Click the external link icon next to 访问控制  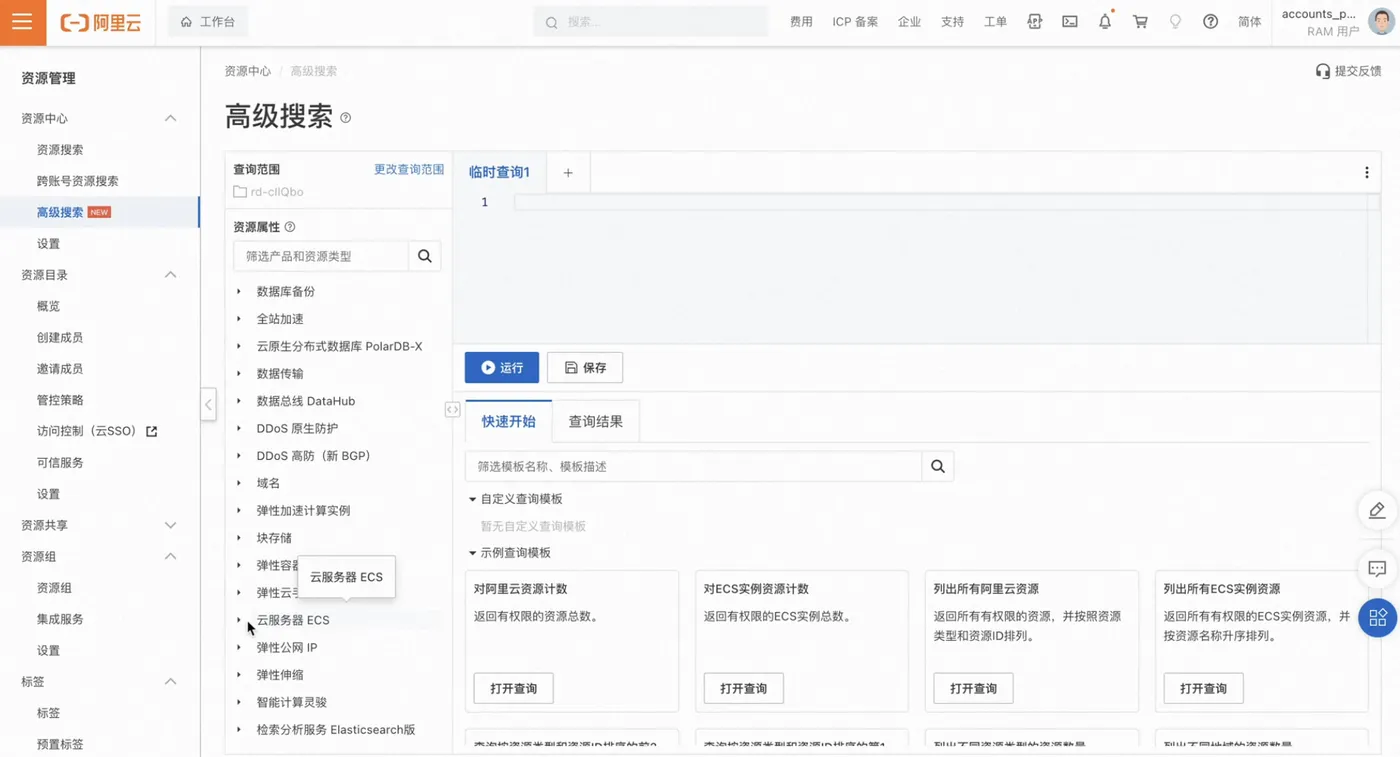pyautogui.click(x=152, y=431)
